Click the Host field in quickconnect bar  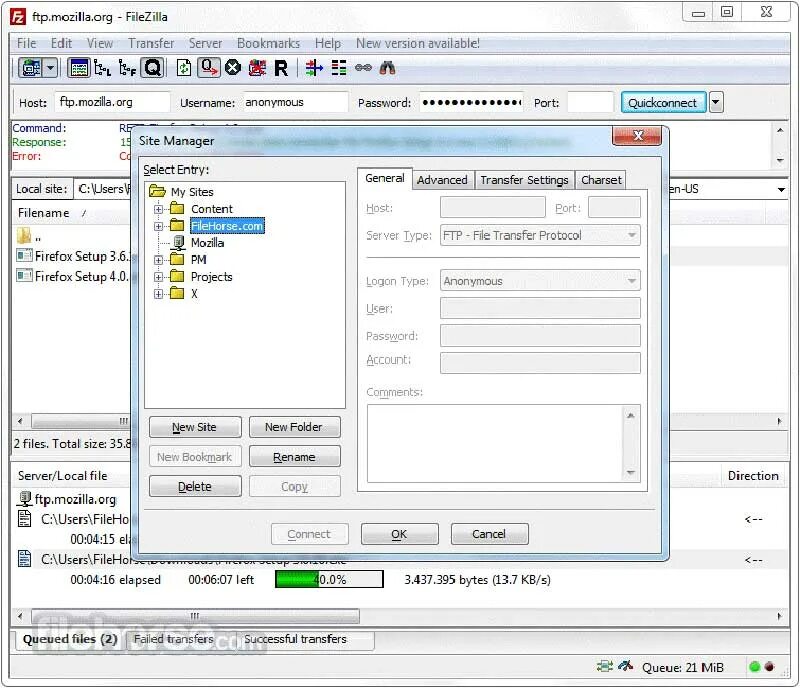(112, 102)
